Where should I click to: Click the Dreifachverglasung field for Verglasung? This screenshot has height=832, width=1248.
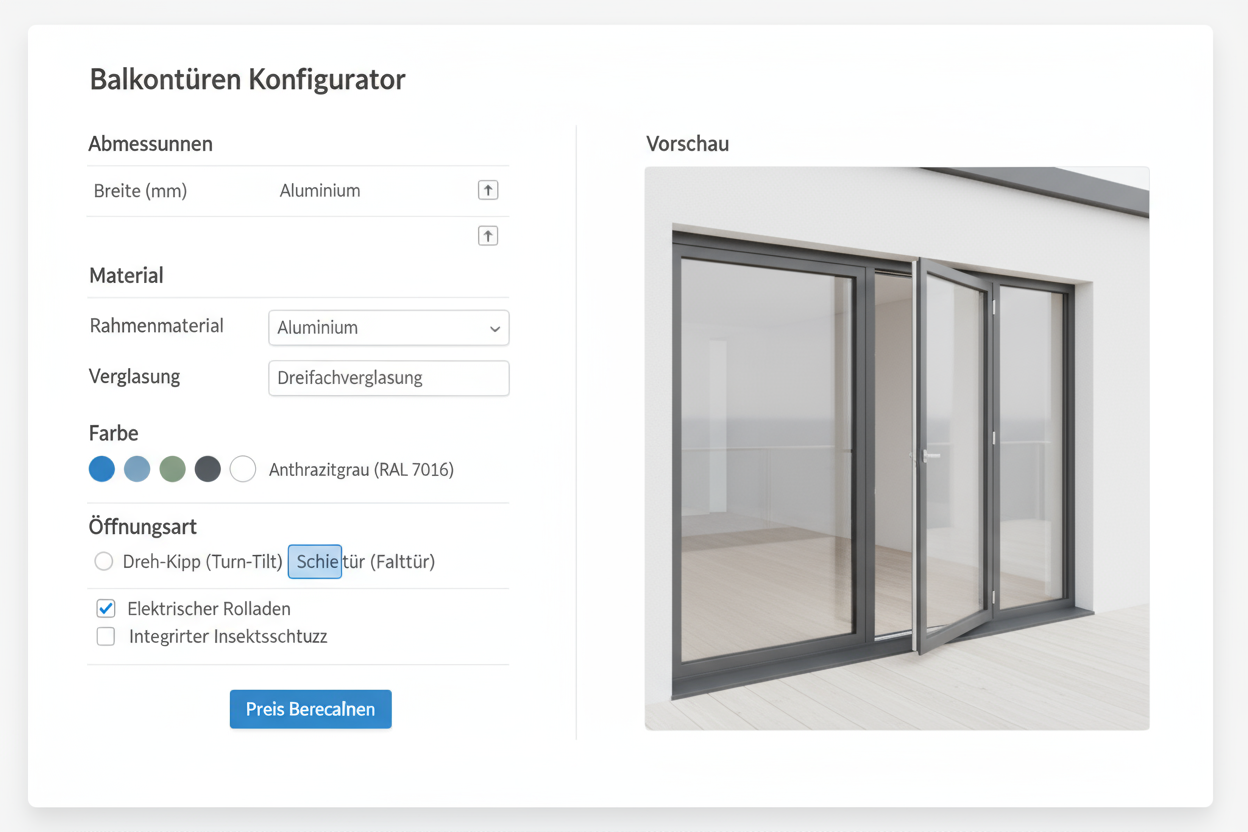pyautogui.click(x=389, y=378)
